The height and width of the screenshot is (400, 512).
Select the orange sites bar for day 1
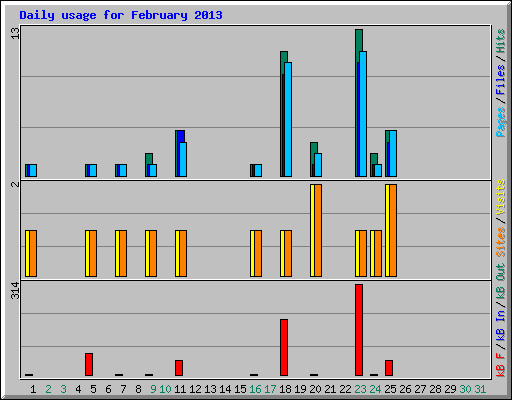(33, 253)
